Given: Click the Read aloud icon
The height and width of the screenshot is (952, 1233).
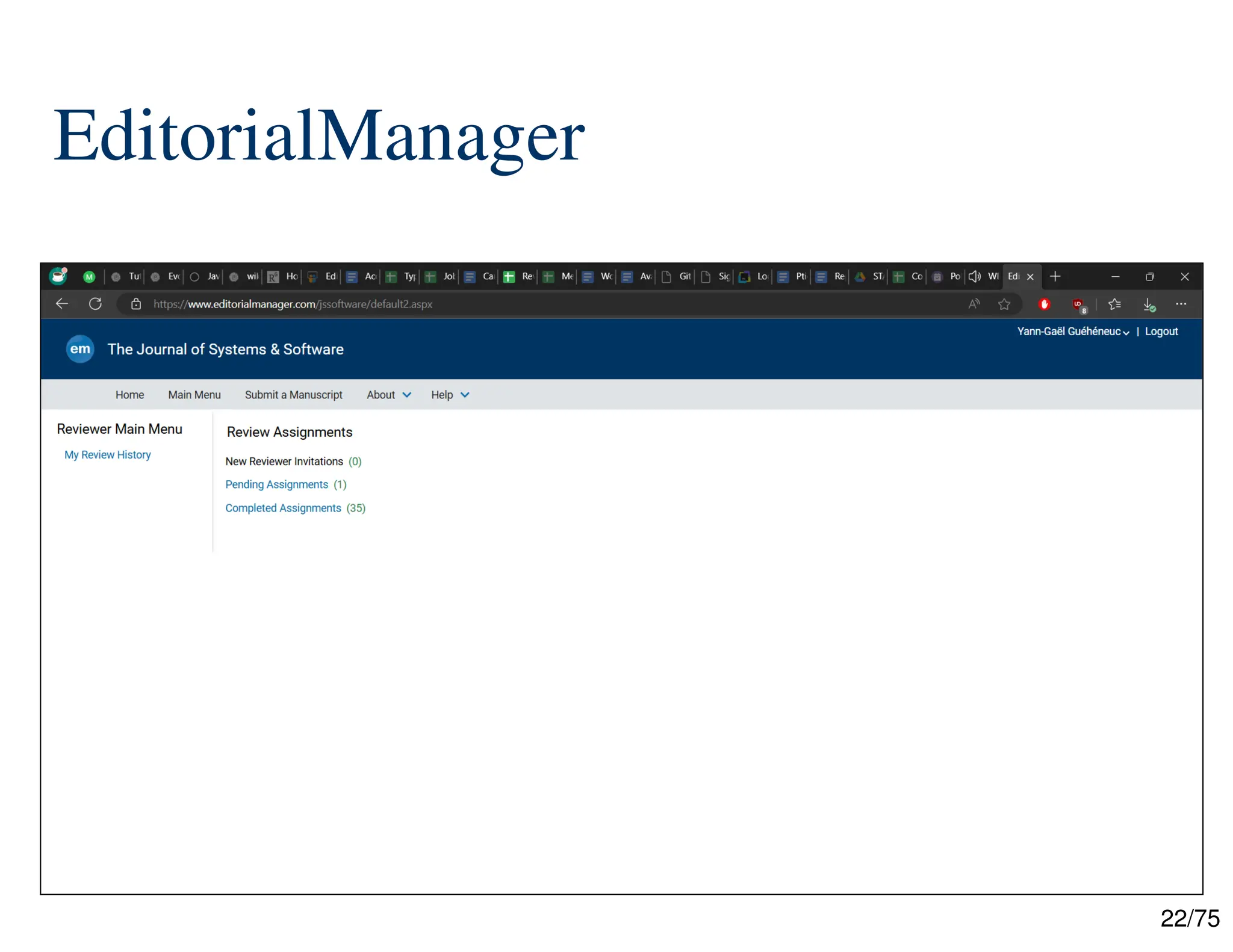Looking at the screenshot, I should click(x=974, y=304).
